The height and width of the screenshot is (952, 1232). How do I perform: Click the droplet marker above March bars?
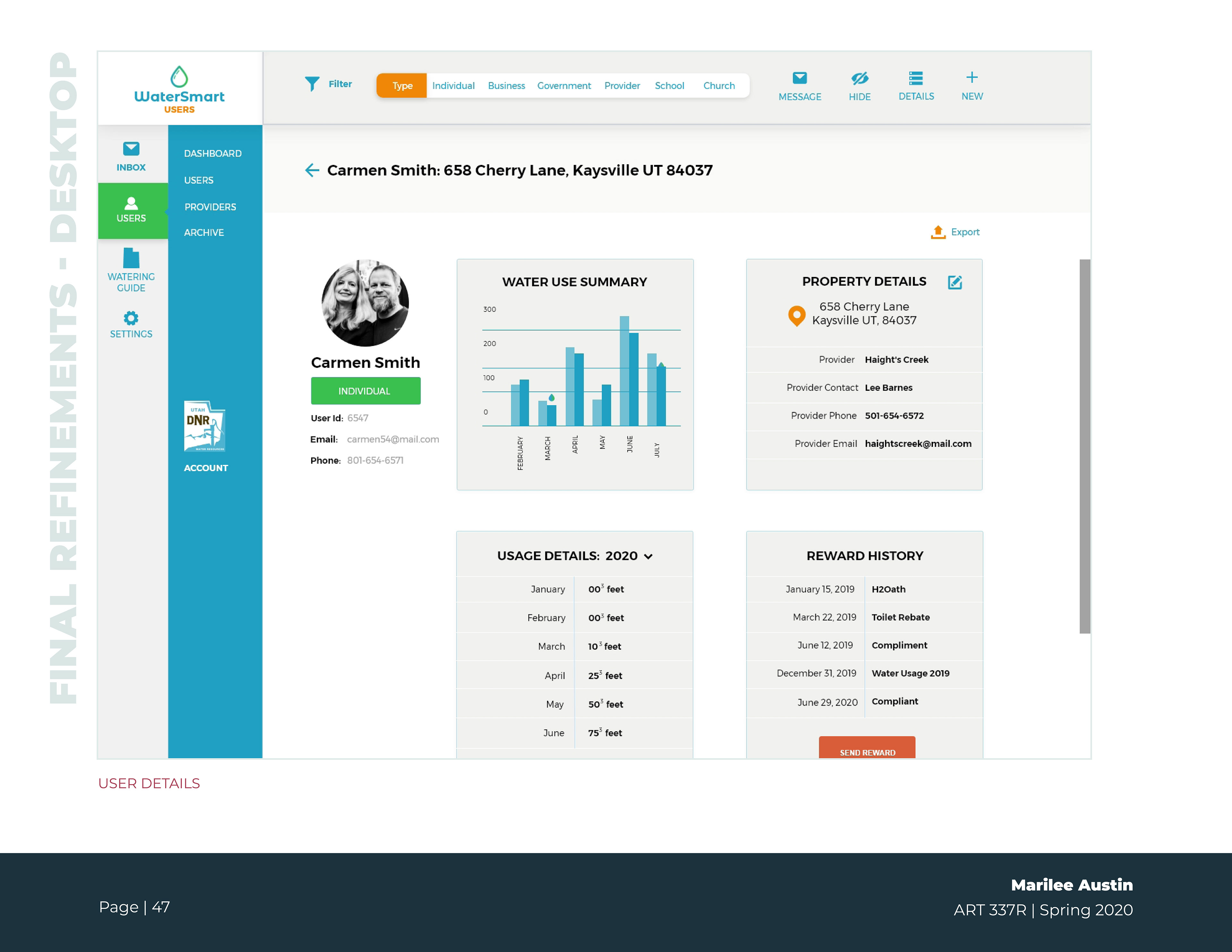[x=551, y=398]
